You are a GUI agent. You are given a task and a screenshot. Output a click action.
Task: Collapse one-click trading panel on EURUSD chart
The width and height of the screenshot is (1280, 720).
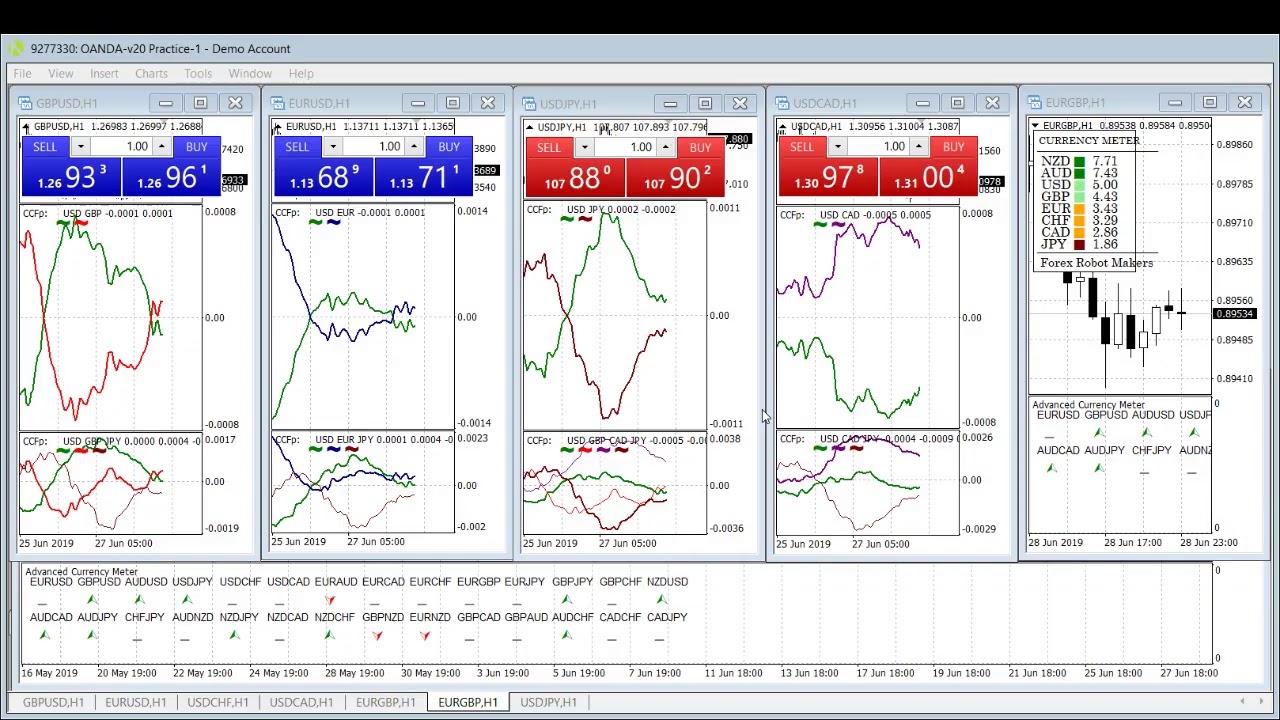pyautogui.click(x=278, y=127)
